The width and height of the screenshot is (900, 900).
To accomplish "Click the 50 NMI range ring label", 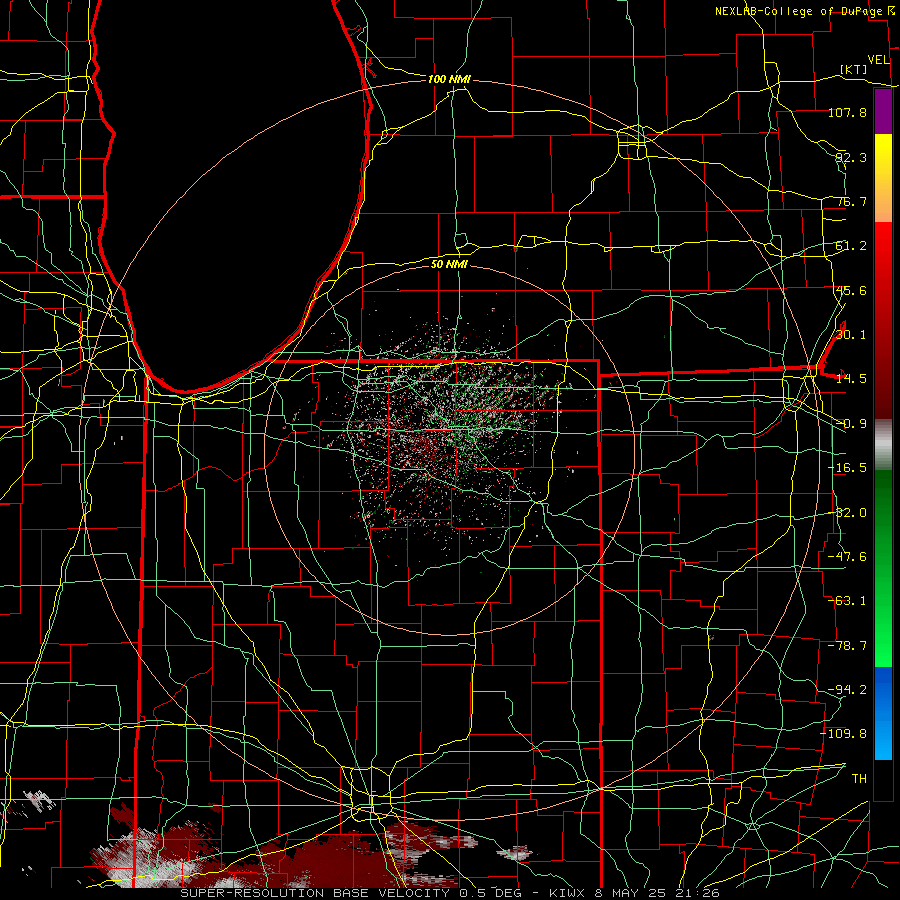I will coord(449,264).
